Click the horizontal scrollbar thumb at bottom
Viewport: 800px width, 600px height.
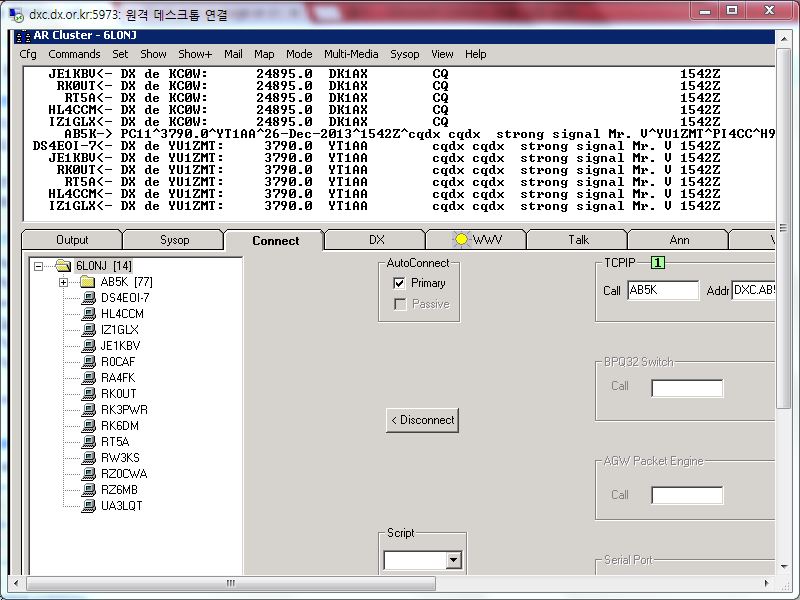[231, 583]
